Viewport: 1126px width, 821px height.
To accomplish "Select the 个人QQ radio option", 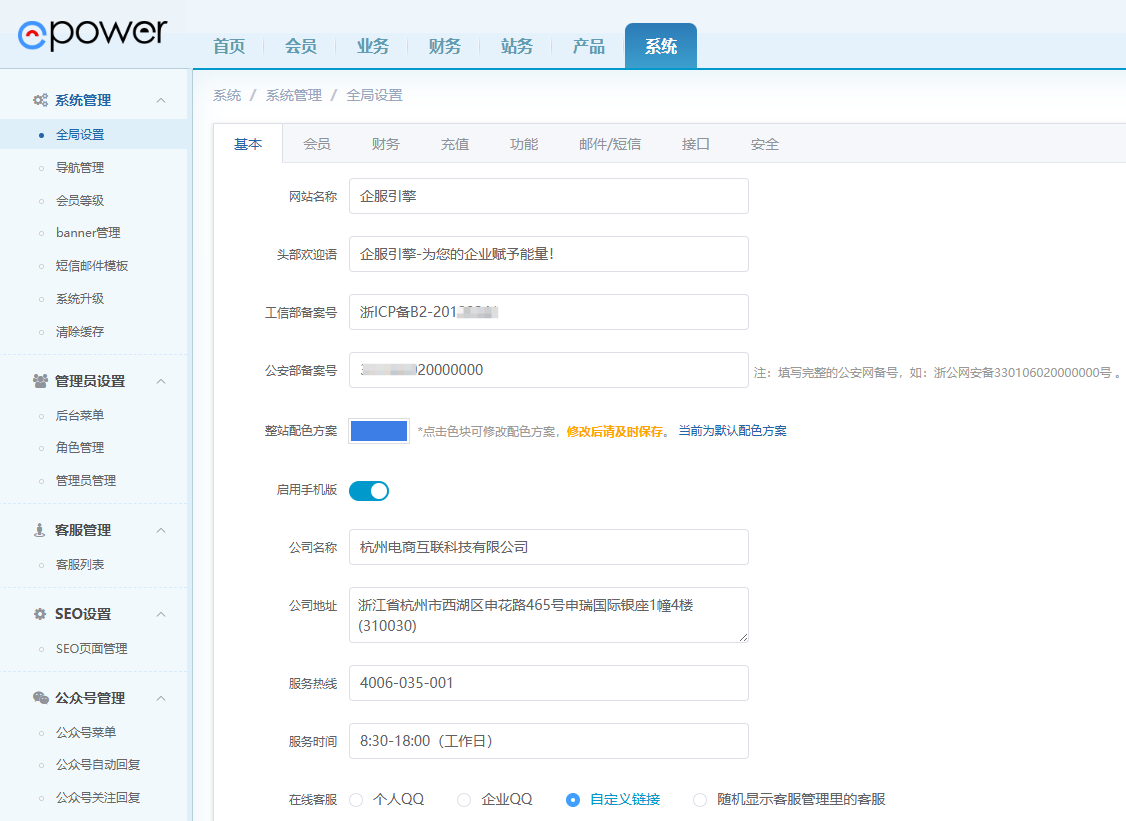I will point(356,799).
